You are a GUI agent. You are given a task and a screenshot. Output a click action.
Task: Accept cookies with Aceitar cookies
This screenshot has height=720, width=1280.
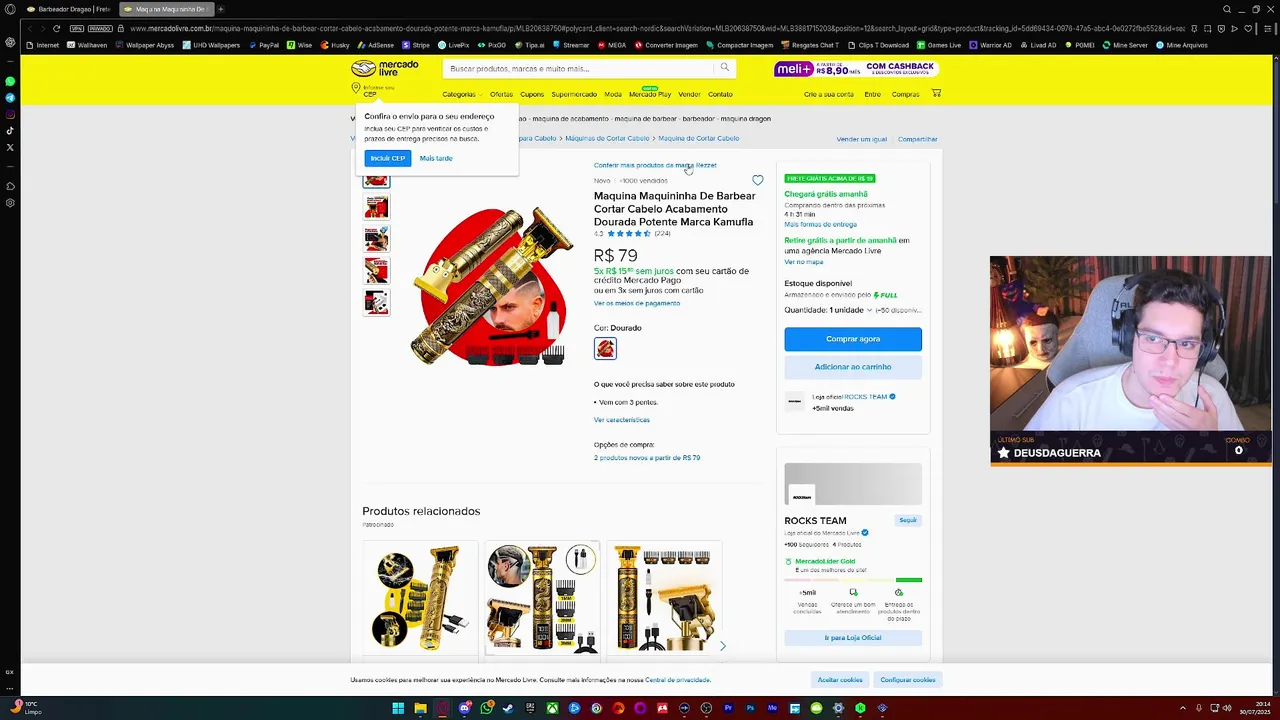click(x=840, y=680)
